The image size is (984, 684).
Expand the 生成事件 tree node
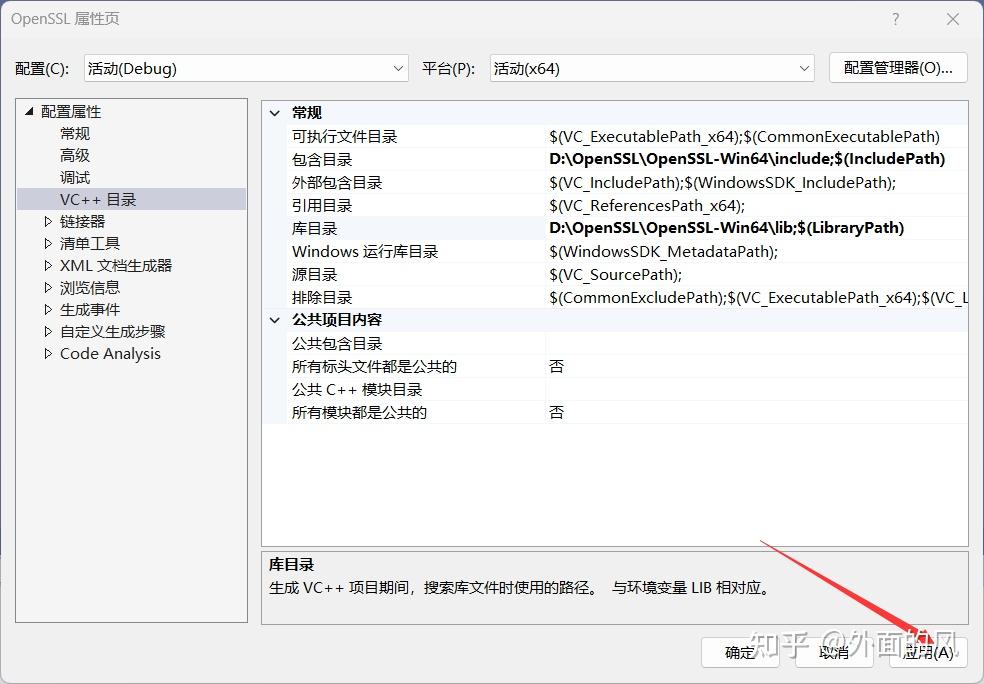48,309
